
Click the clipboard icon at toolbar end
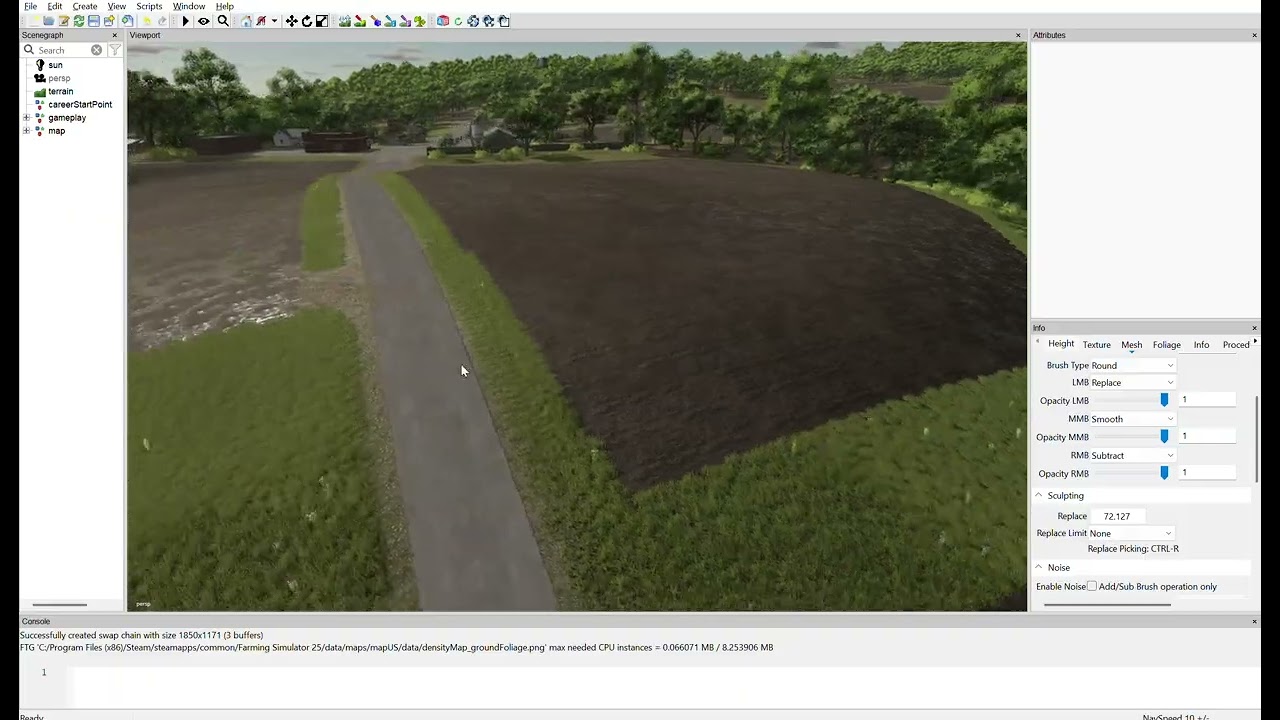[504, 21]
